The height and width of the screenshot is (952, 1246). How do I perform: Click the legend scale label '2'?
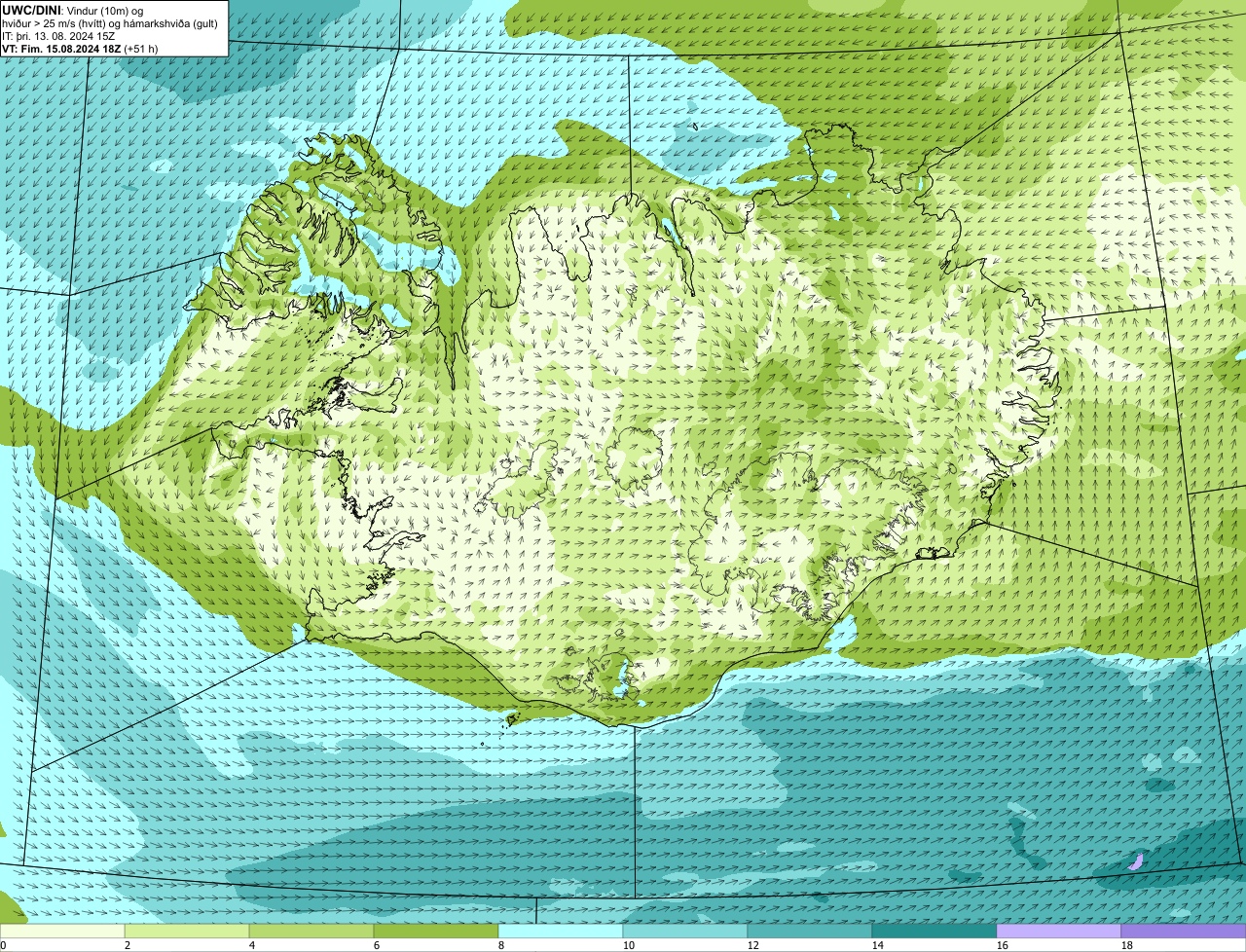coord(128,945)
